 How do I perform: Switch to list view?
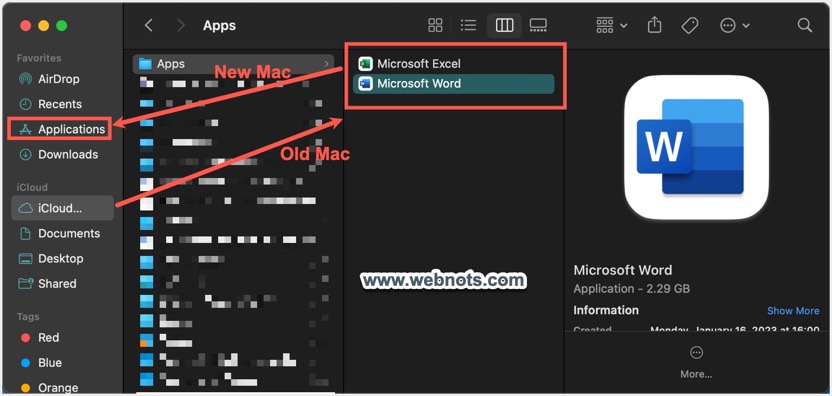pos(468,25)
